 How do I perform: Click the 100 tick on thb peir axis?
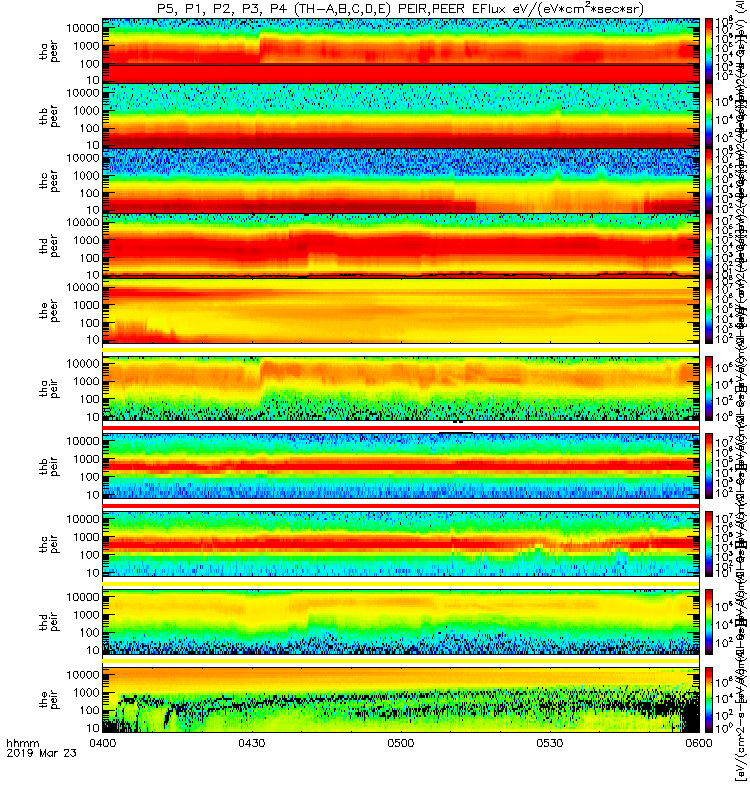tap(90, 477)
